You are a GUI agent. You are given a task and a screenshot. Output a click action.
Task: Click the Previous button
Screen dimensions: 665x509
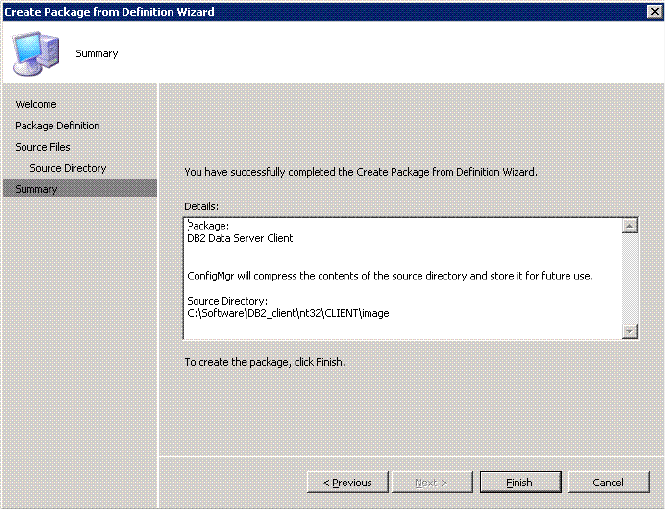pos(347,482)
